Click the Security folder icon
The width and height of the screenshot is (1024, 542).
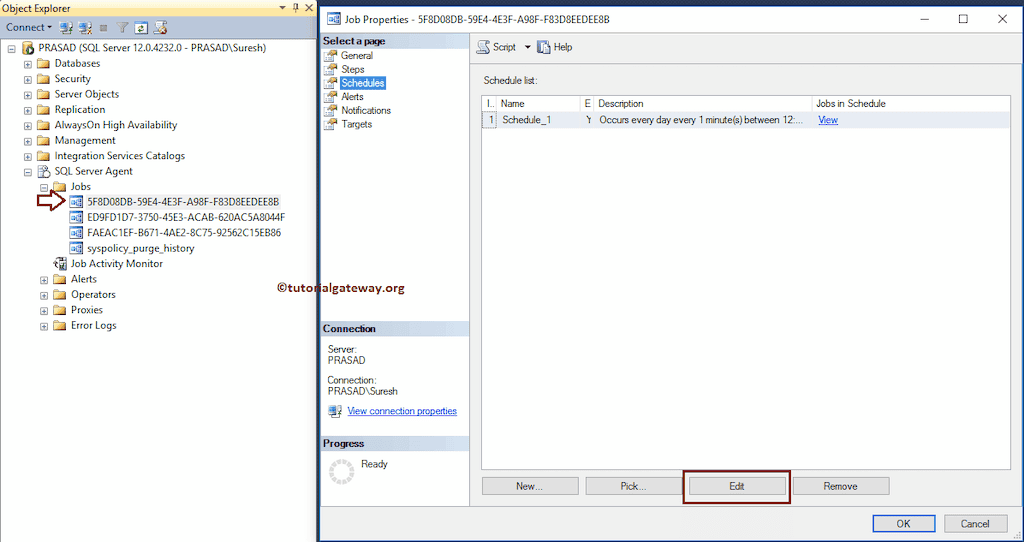tap(44, 79)
